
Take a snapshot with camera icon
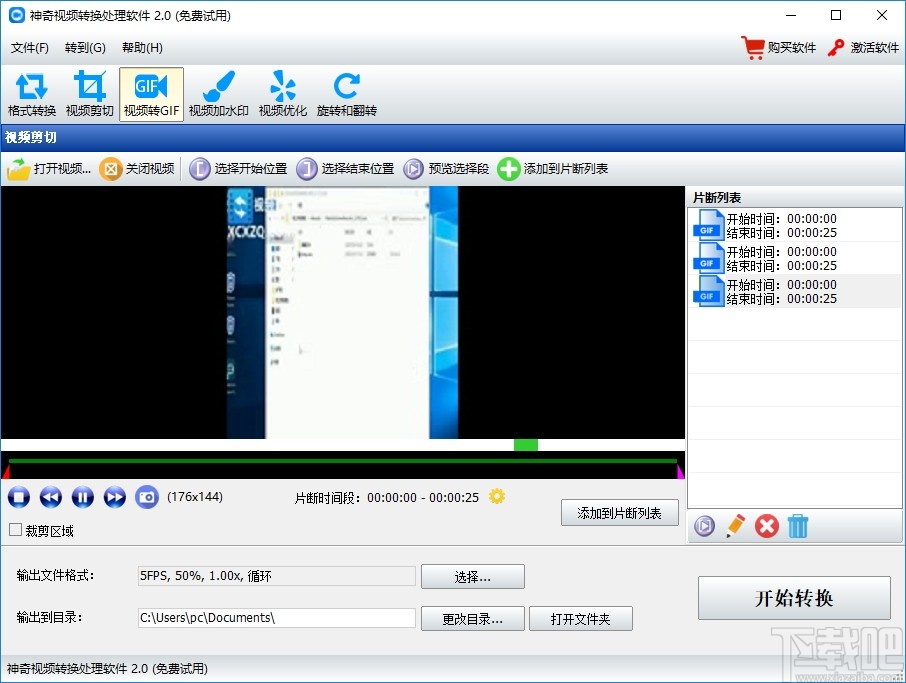tap(147, 497)
